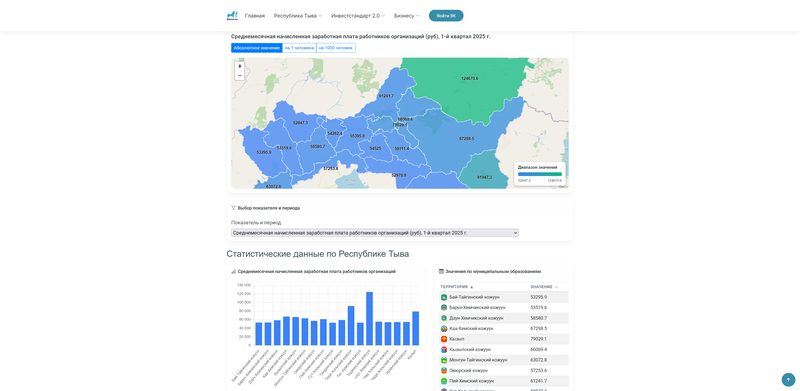Click the Войти ВК login button
Image resolution: width=800 pixels, height=391 pixels.
446,16
